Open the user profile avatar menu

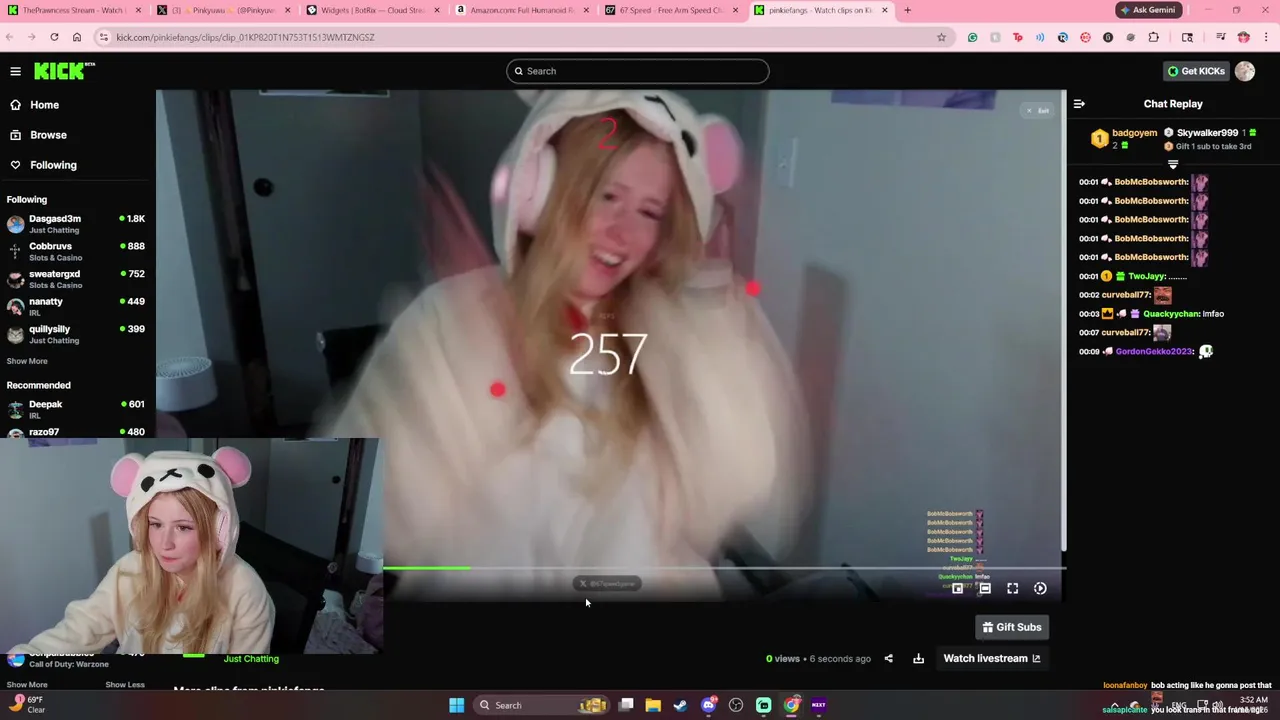1245,71
